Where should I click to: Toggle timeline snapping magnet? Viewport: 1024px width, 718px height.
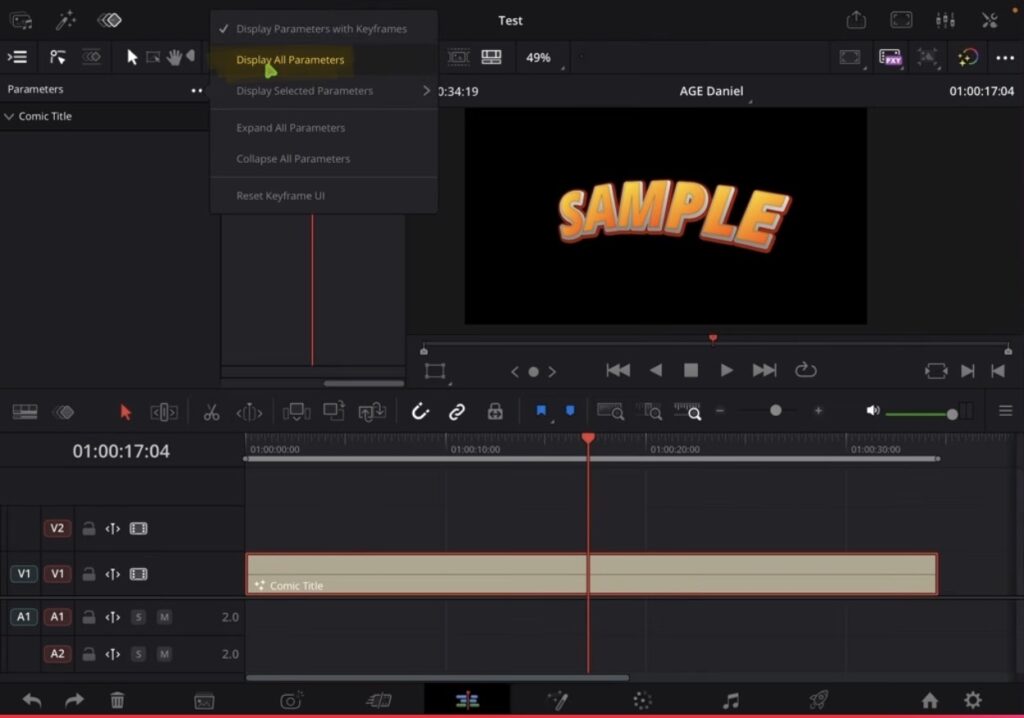[420, 412]
